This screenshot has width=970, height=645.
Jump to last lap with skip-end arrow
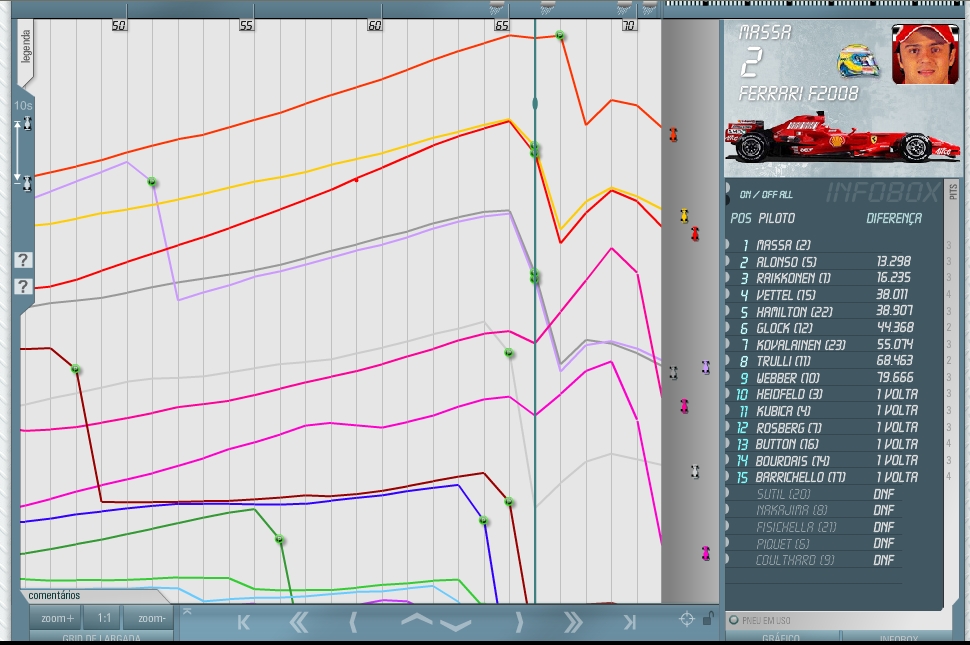click(629, 622)
